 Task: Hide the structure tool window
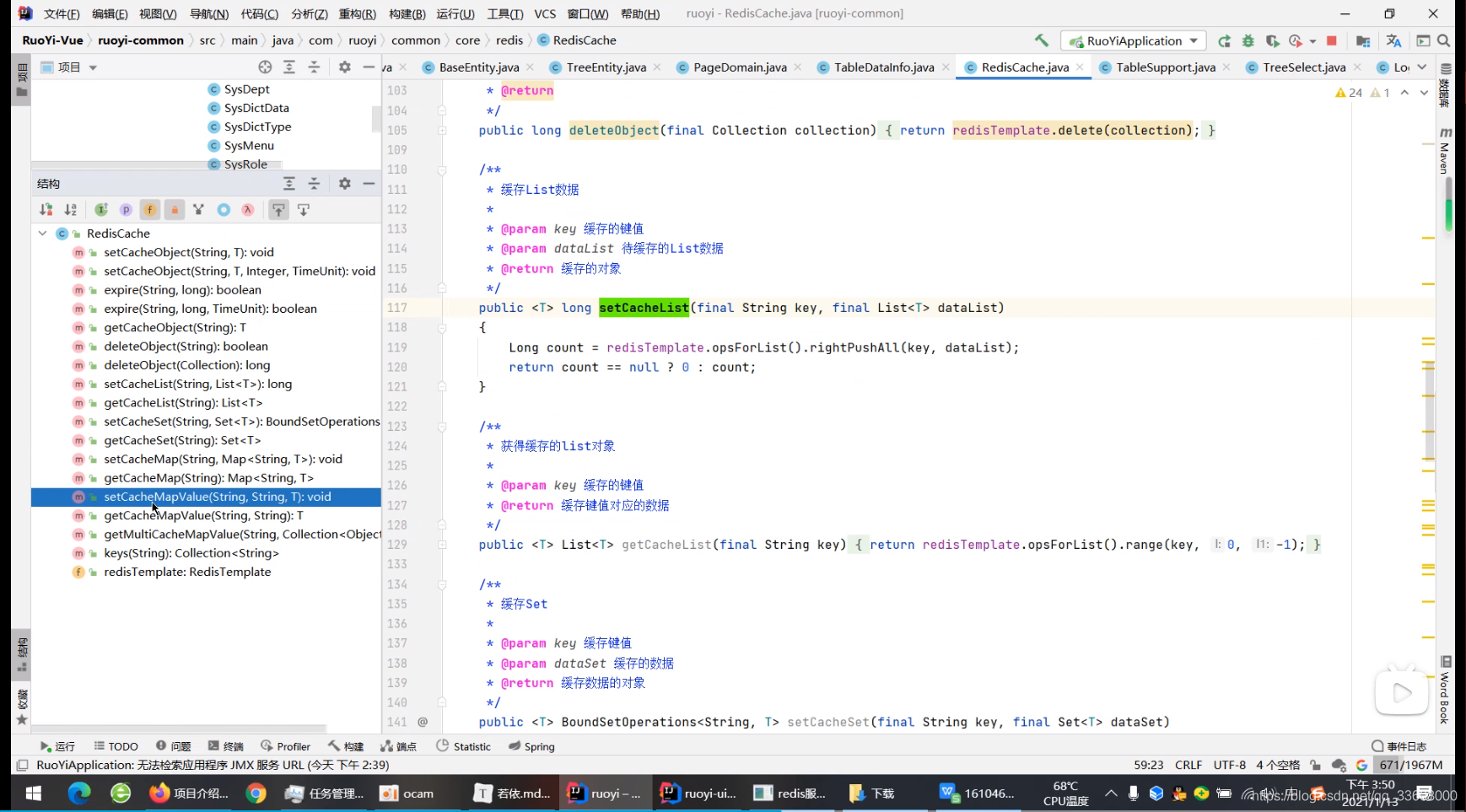pyautogui.click(x=369, y=183)
